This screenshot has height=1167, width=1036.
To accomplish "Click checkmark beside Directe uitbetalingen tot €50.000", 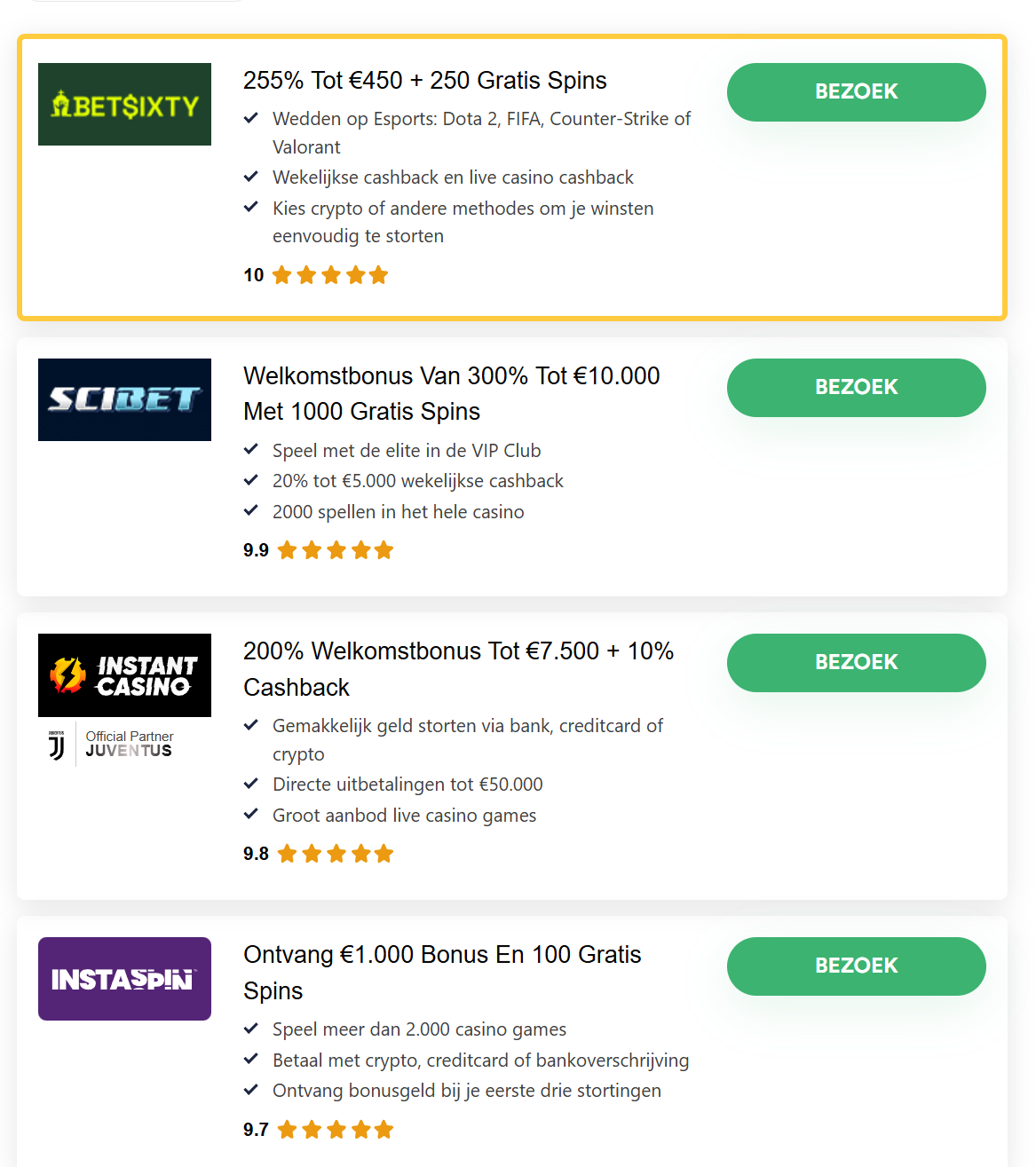I will [251, 784].
